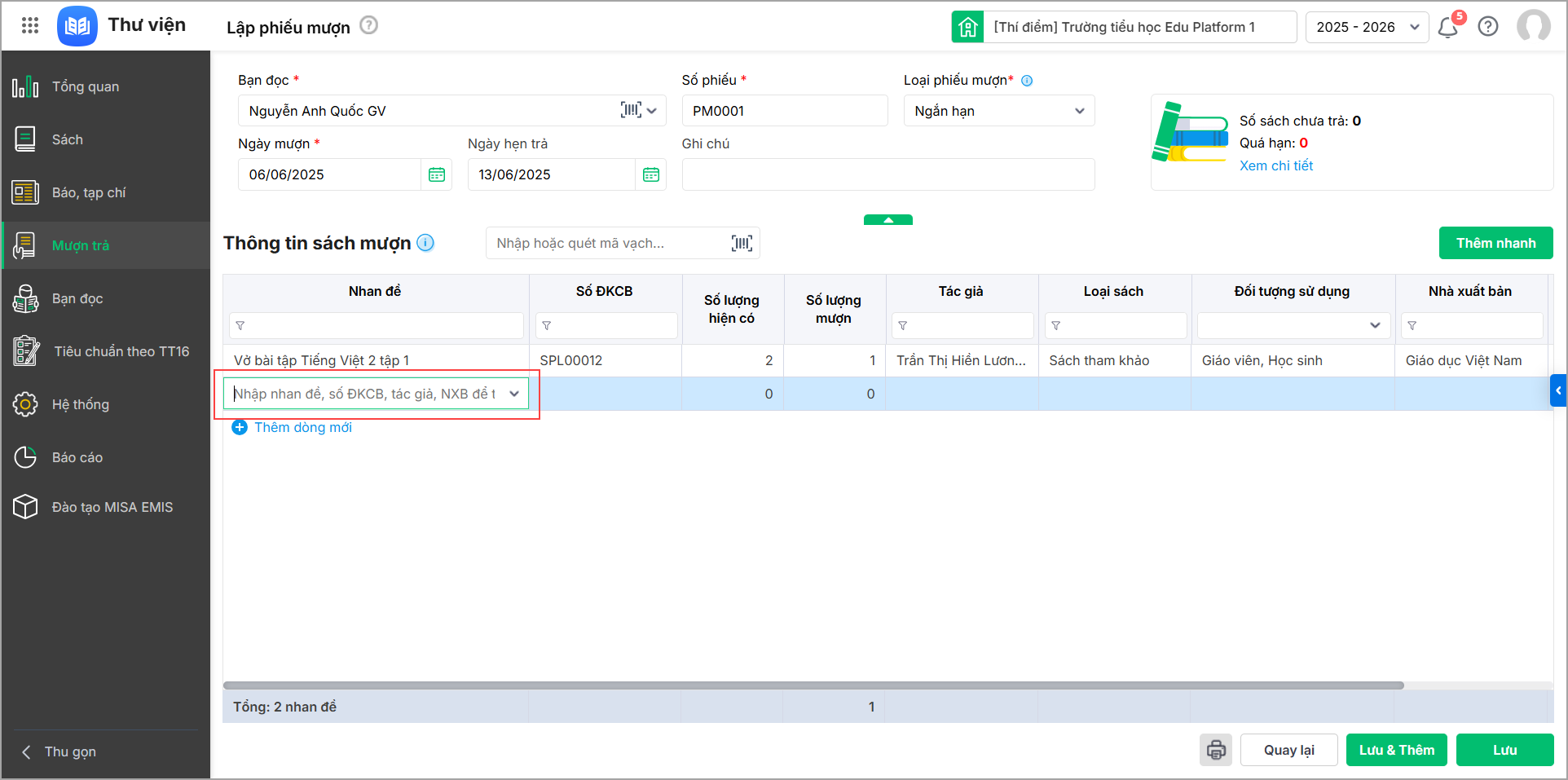Expand Đối tượng sử dụng filter dropdown
Screen dimensions: 1568x780
1375,325
